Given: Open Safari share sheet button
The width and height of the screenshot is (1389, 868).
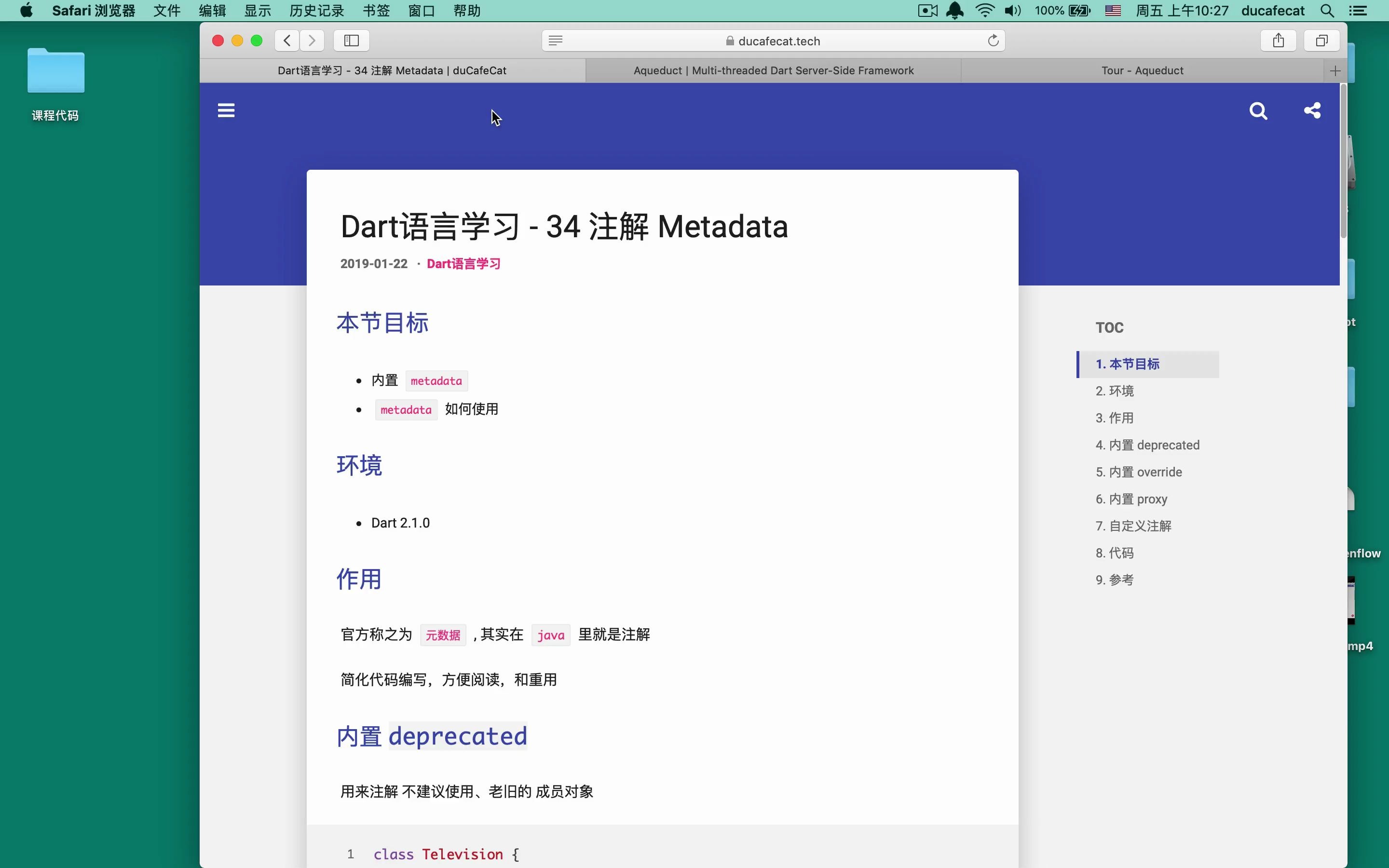Looking at the screenshot, I should [1278, 40].
